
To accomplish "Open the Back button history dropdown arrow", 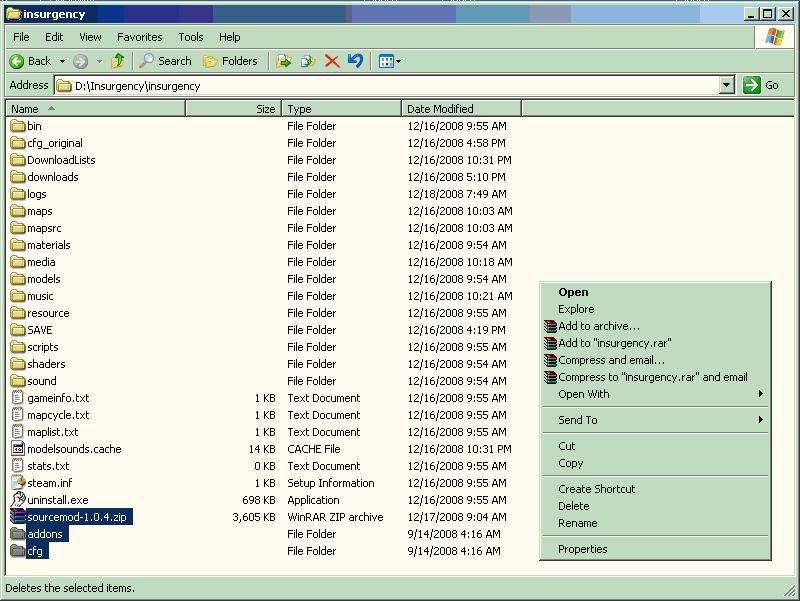I will tap(62, 61).
